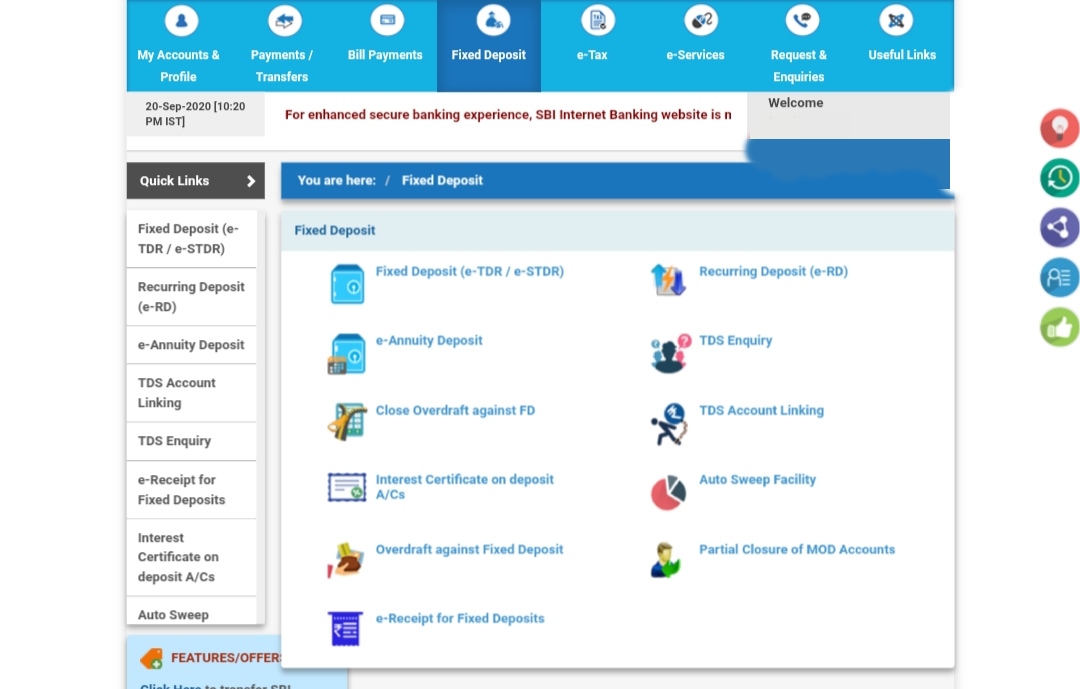Screen dimensions: 1080x689
Task: Click the e-Receipt for Fixed Deposits icon
Action: click(x=345, y=629)
